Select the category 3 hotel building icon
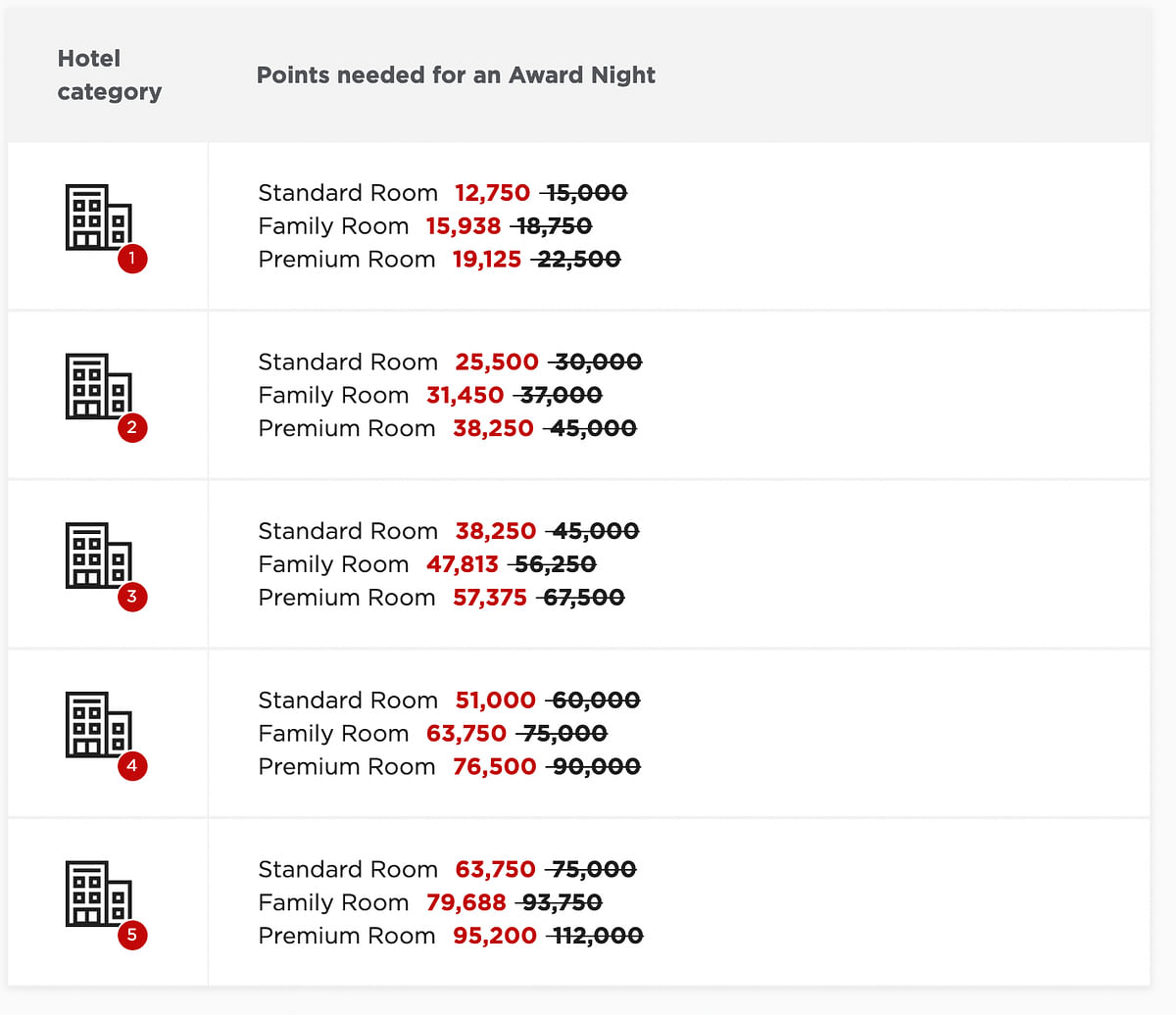 click(x=99, y=556)
